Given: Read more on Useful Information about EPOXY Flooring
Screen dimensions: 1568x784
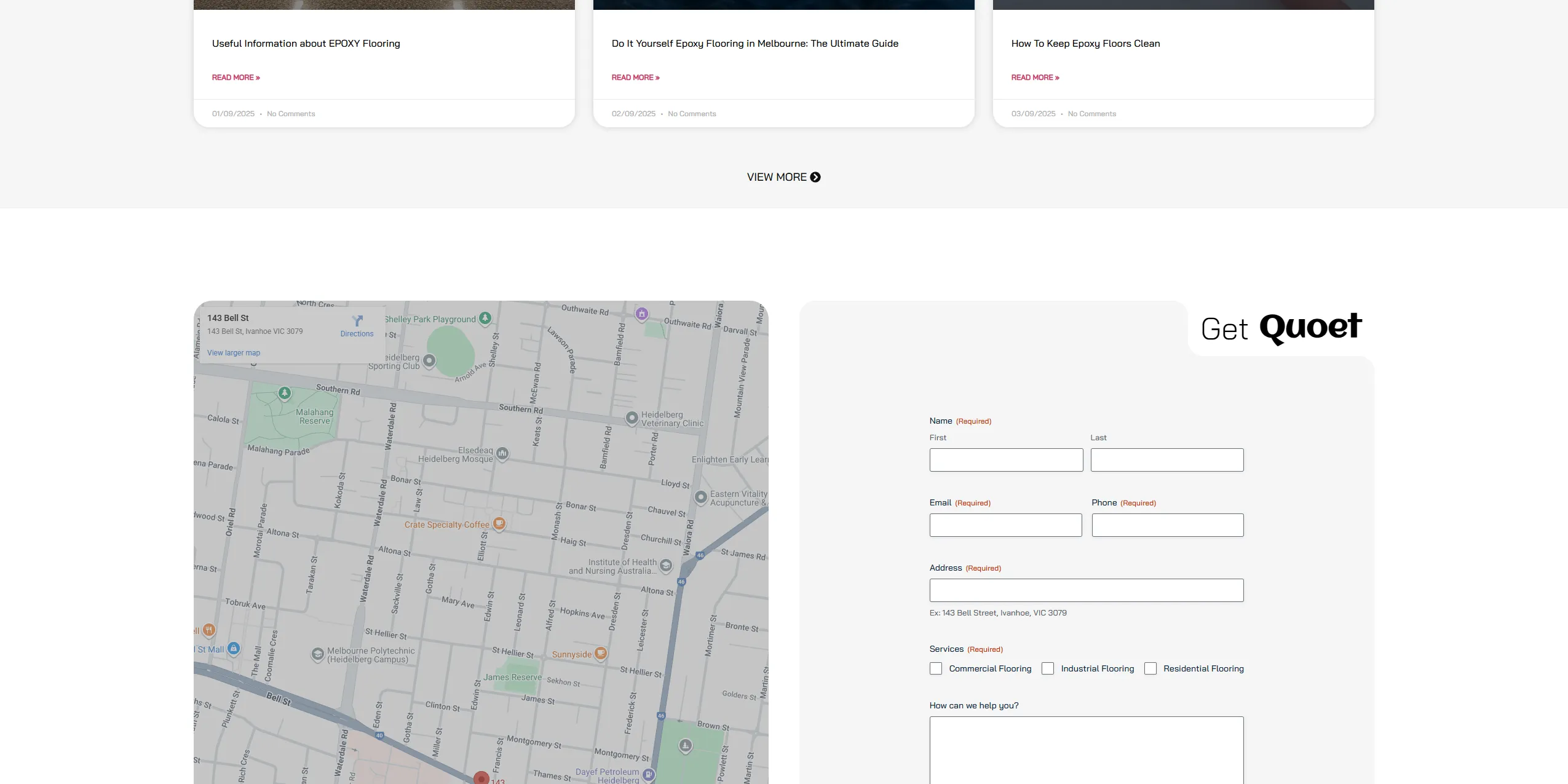Looking at the screenshot, I should pyautogui.click(x=236, y=77).
